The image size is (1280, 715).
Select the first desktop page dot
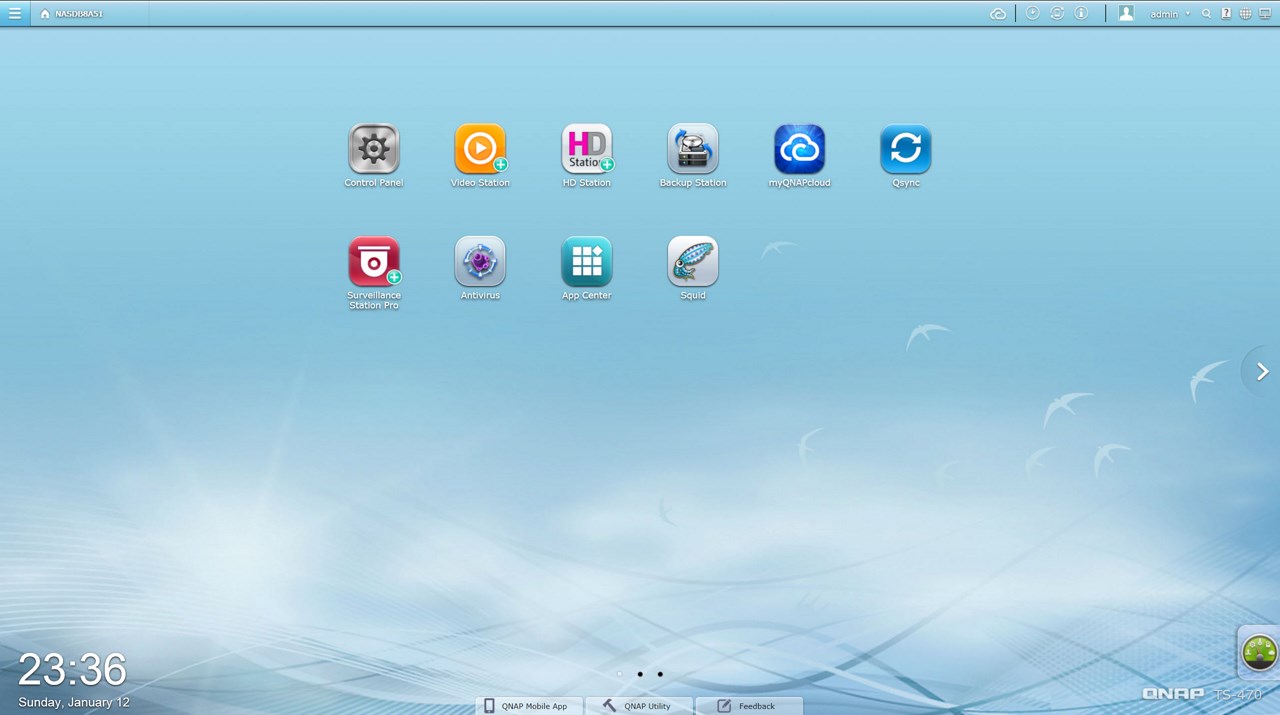620,674
